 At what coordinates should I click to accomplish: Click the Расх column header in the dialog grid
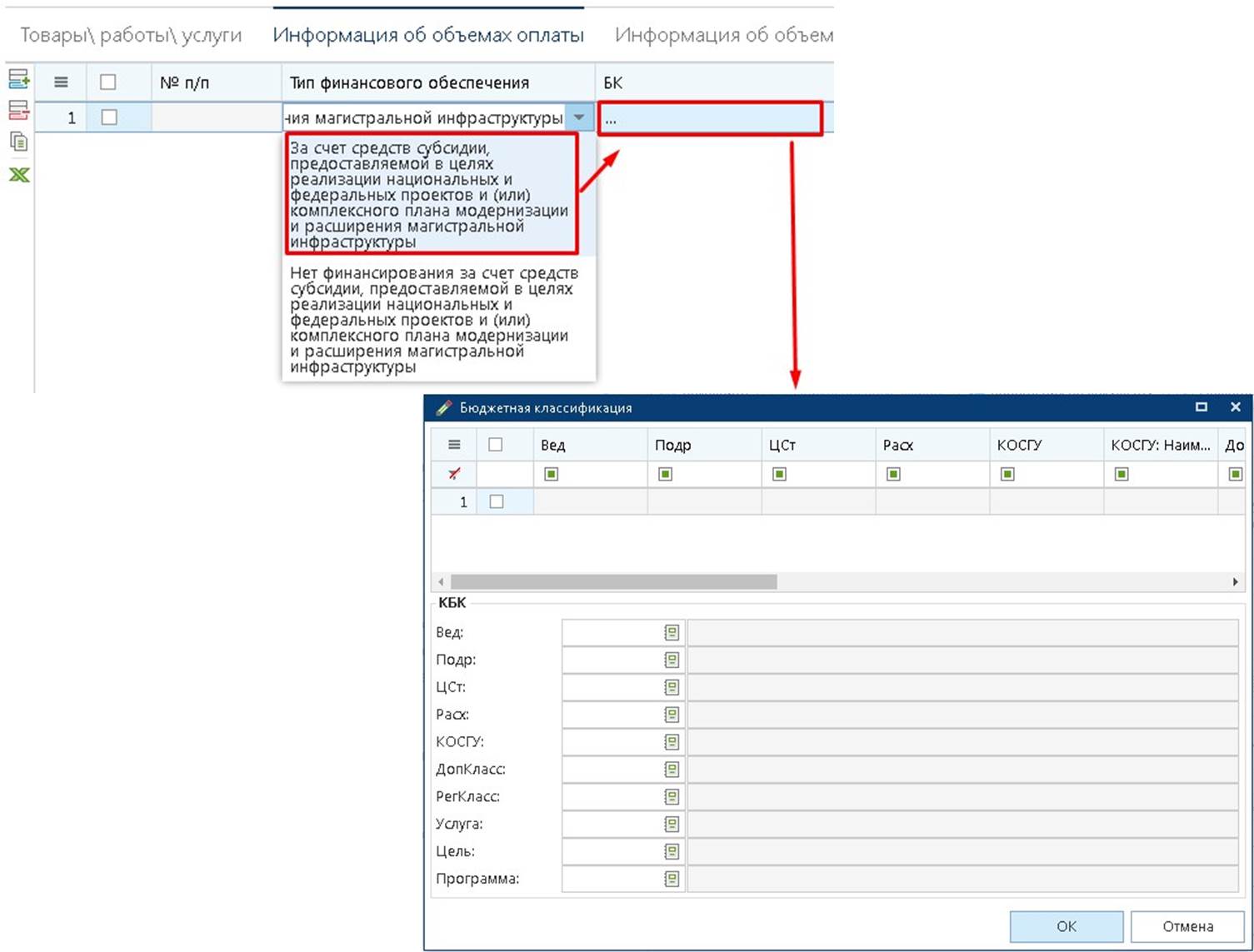933,445
